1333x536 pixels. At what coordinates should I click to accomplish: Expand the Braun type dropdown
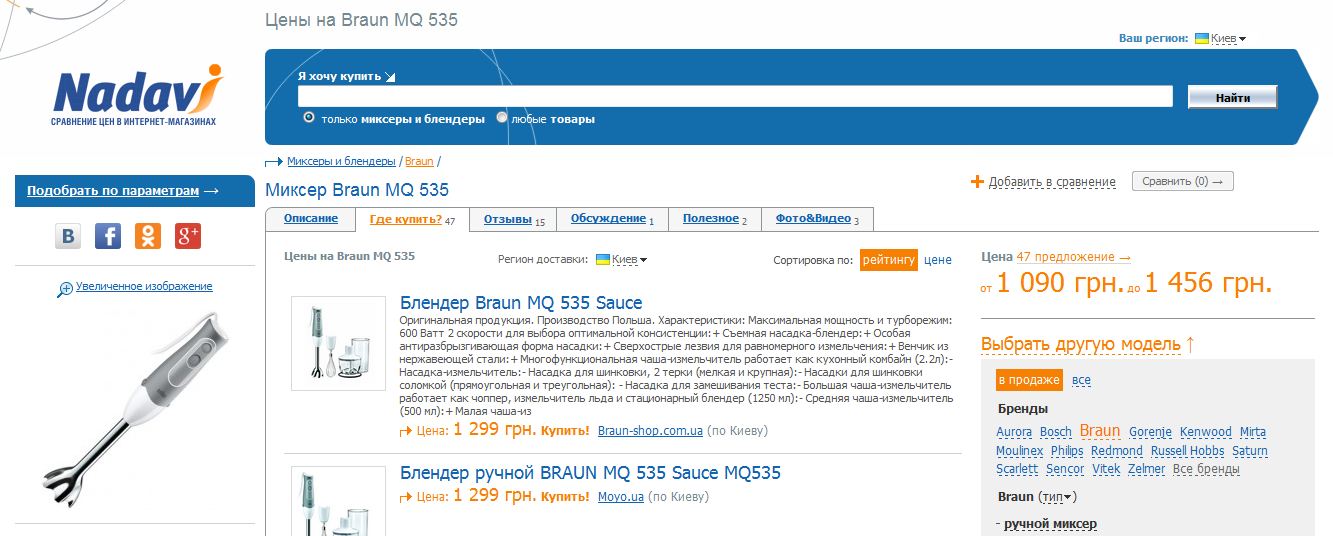(x=1057, y=497)
